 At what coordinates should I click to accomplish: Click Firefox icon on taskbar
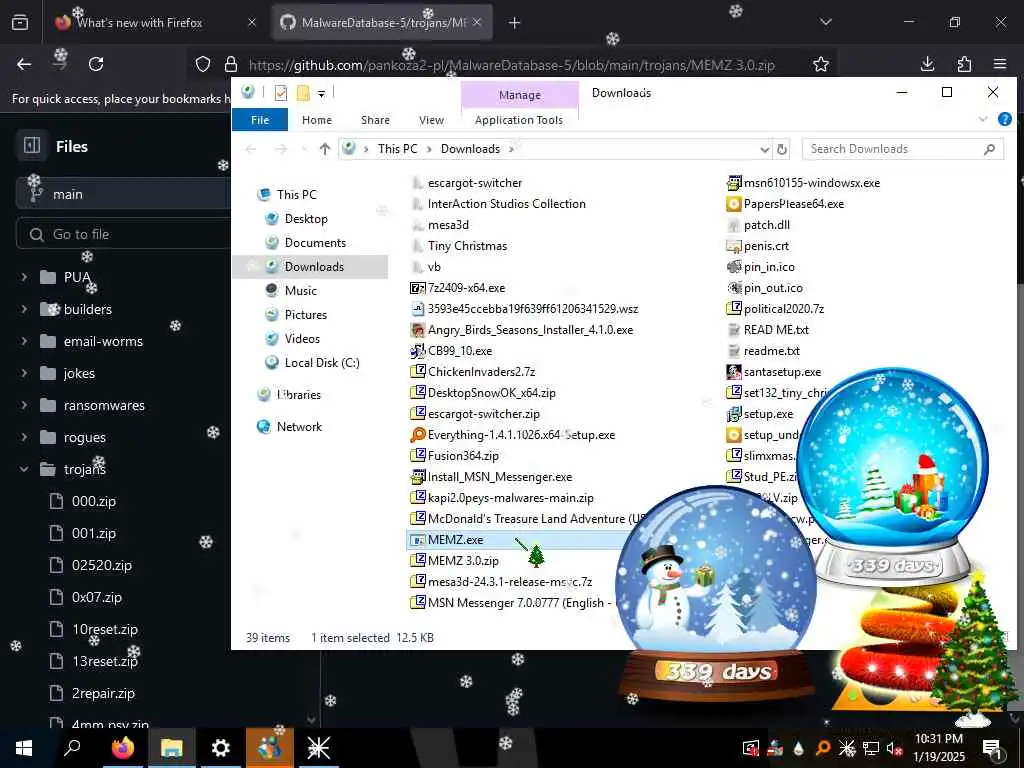(122, 748)
